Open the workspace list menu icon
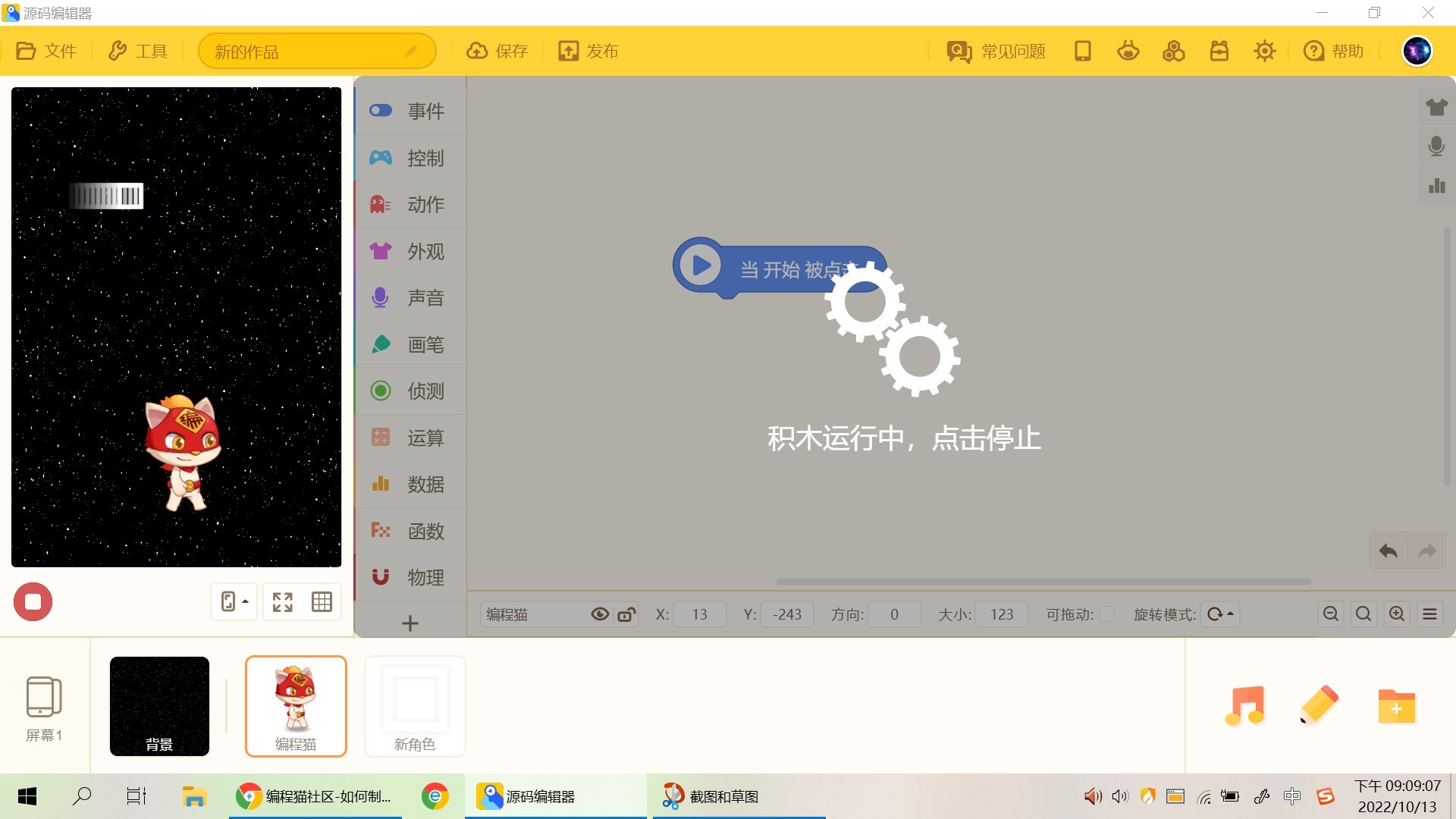Image resolution: width=1456 pixels, height=819 pixels. point(1430,614)
